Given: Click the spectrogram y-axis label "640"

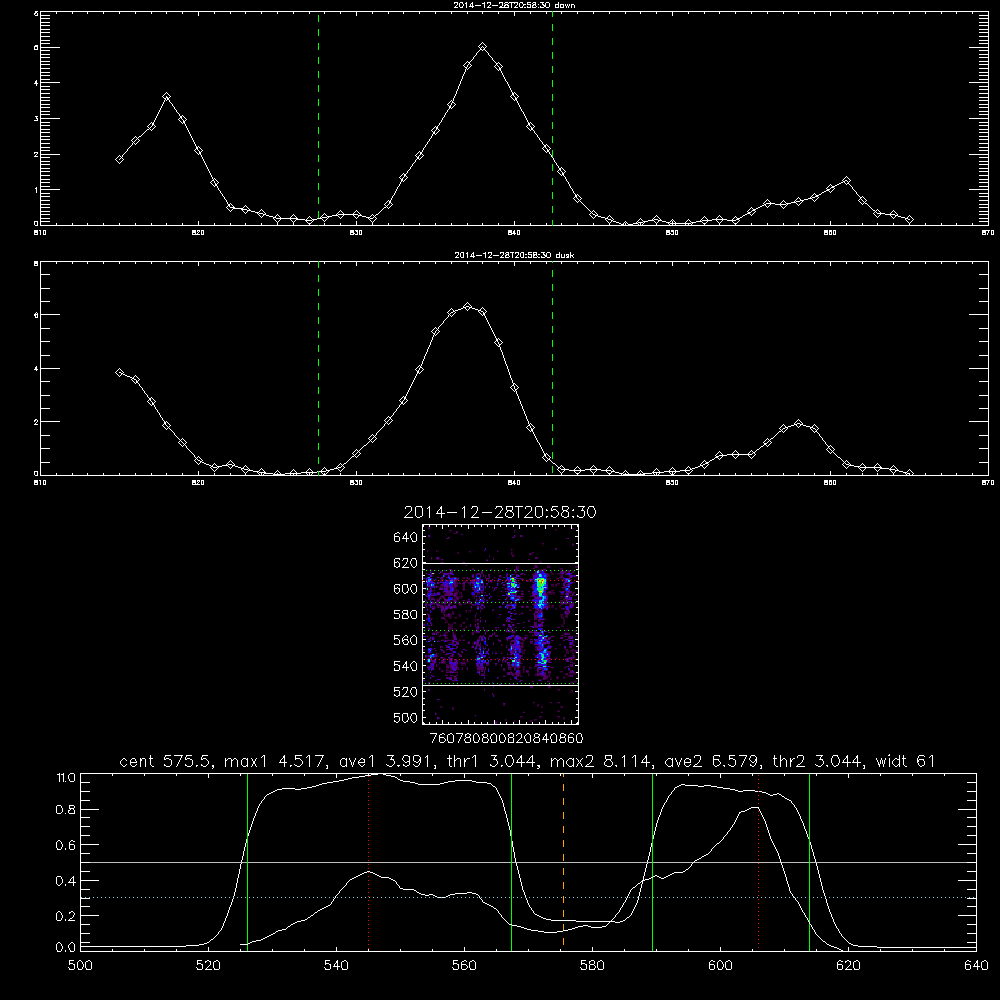Looking at the screenshot, I should tap(406, 537).
